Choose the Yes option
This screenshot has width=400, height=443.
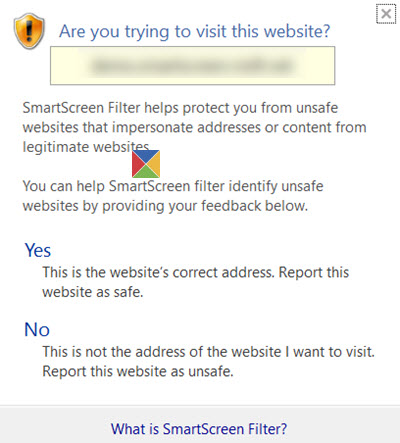38,250
